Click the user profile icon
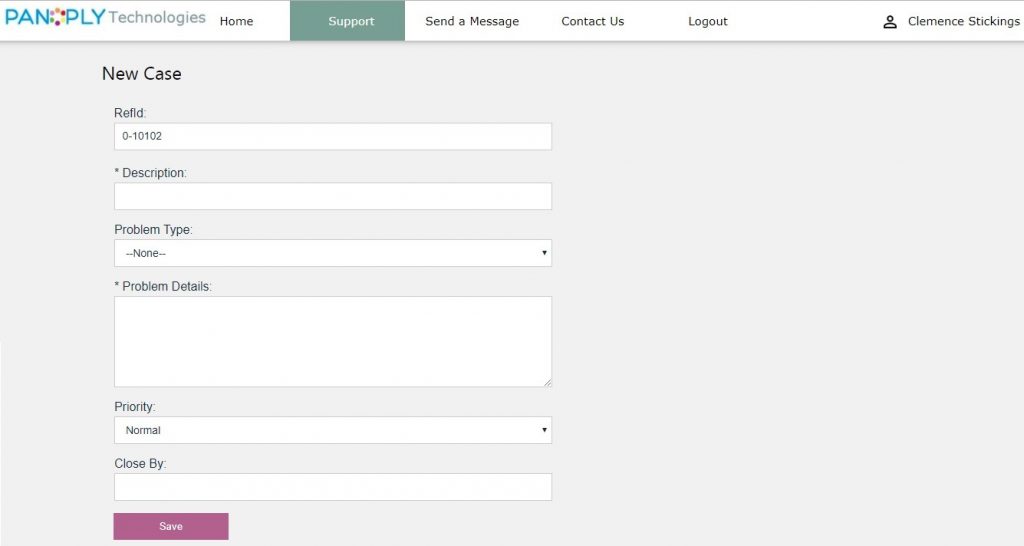 pyautogui.click(x=889, y=22)
